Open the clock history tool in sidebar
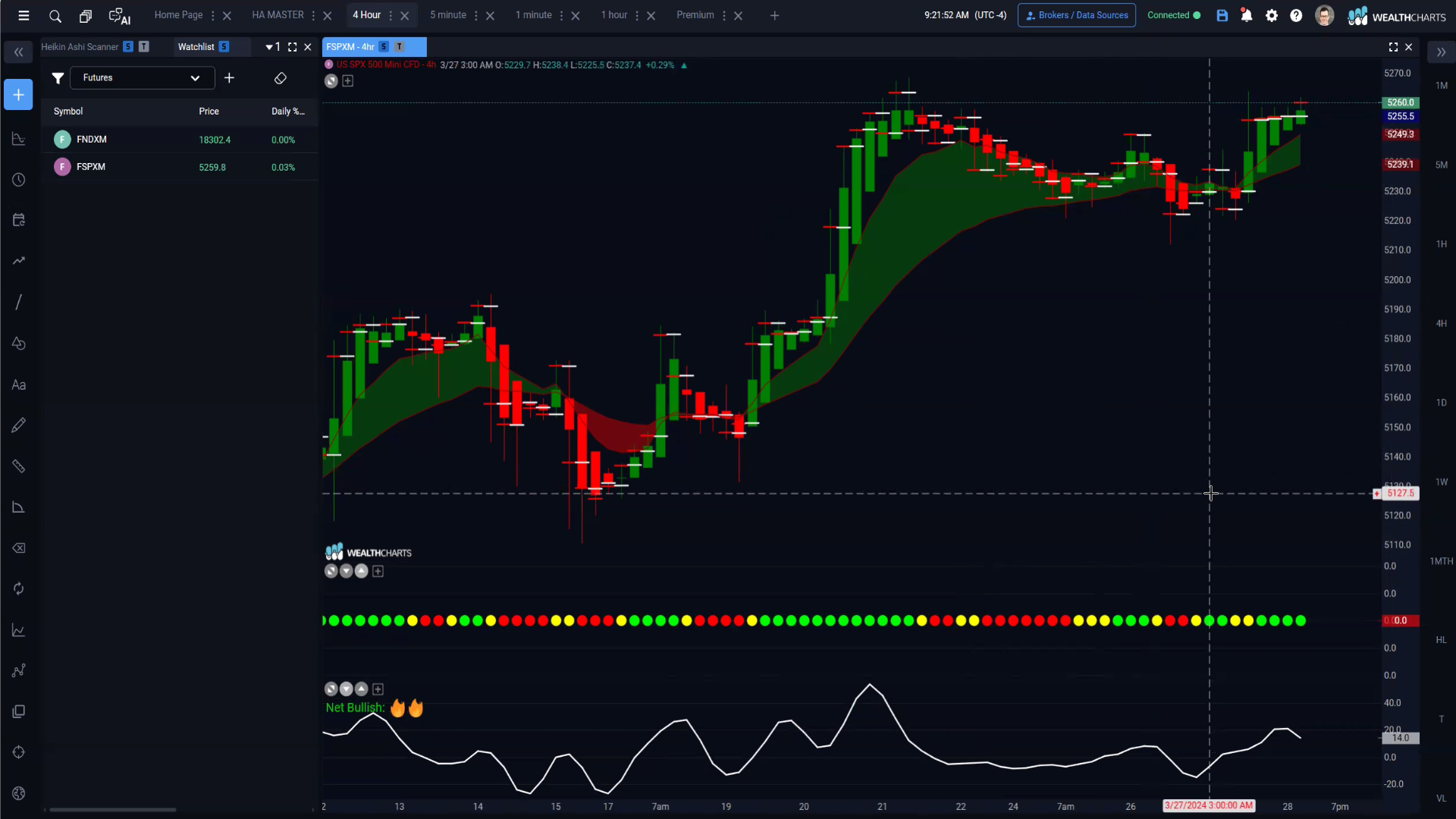 [x=19, y=180]
